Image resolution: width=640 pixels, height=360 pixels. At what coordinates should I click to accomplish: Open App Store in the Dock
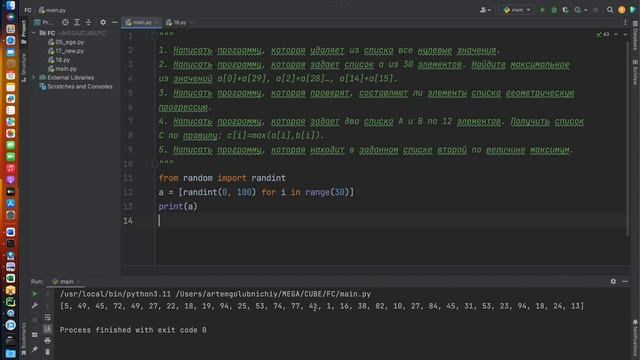[11, 203]
